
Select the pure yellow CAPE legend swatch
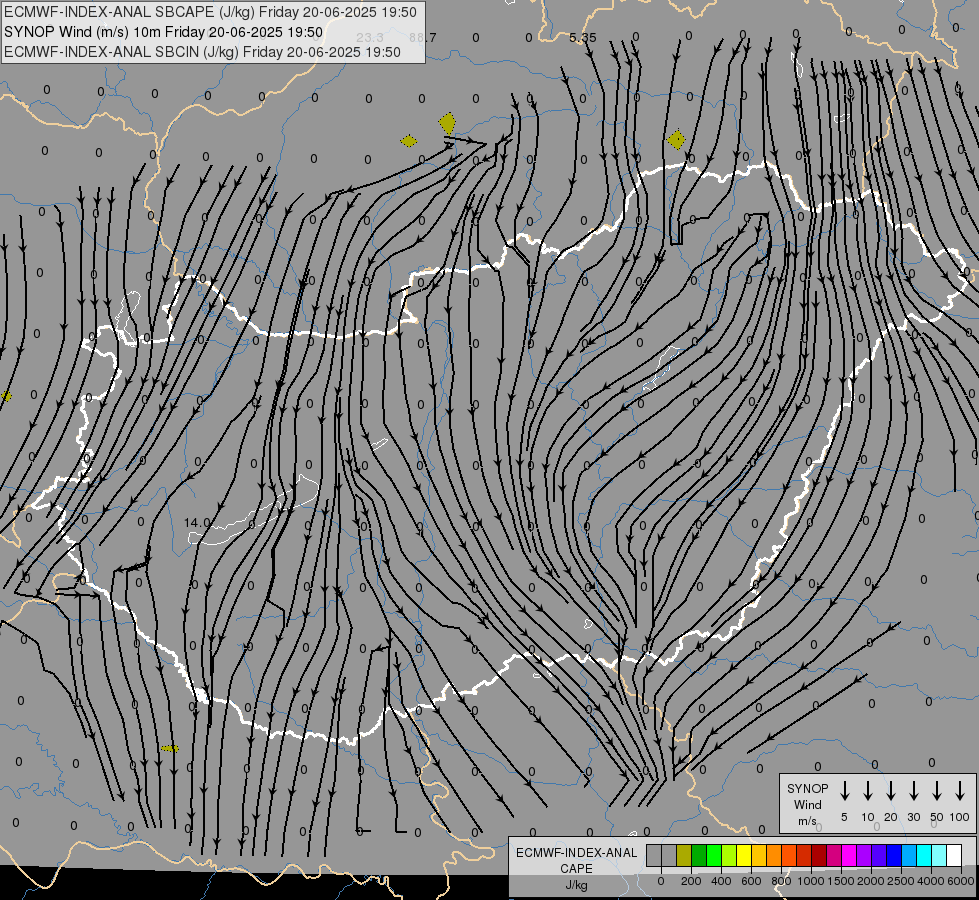click(x=744, y=855)
